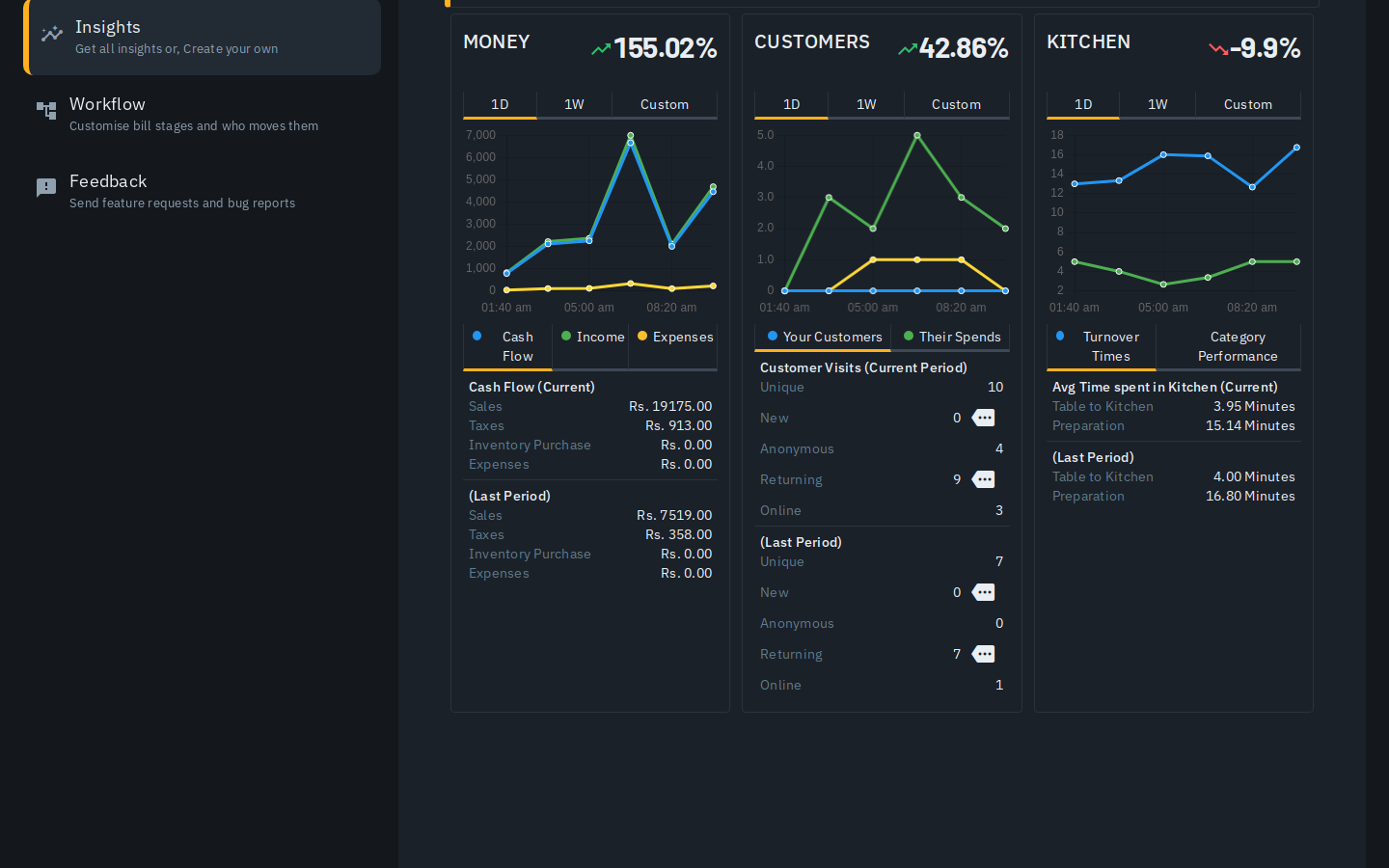
Task: Select 1D tab in Kitchen card
Action: [1083, 104]
